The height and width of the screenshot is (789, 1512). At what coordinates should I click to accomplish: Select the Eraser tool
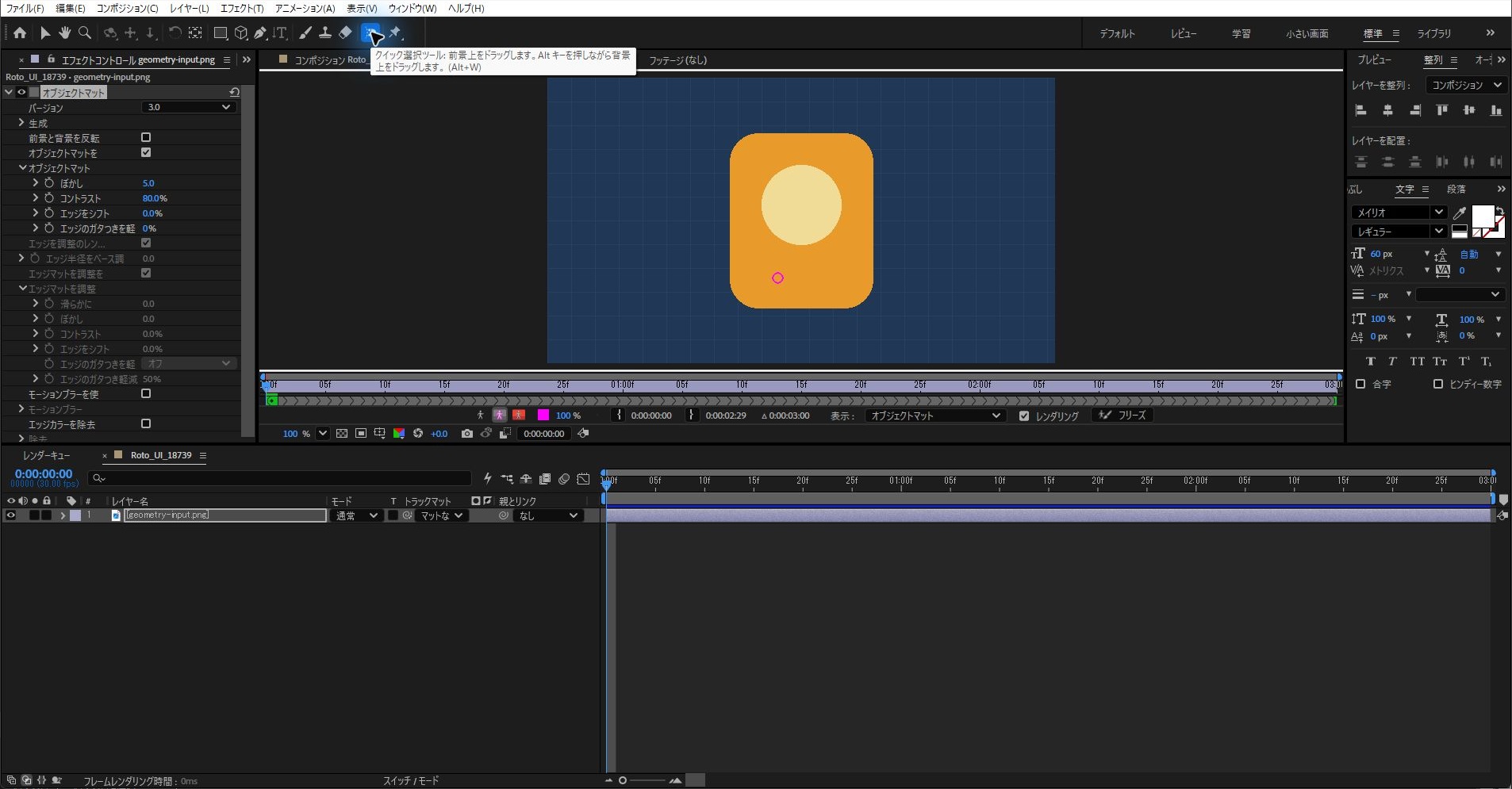[x=345, y=33]
